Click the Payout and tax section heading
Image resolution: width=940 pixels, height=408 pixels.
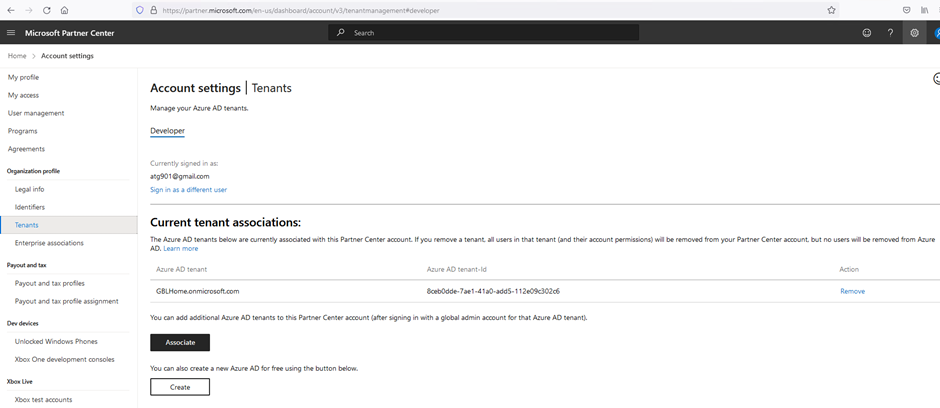click(26, 265)
